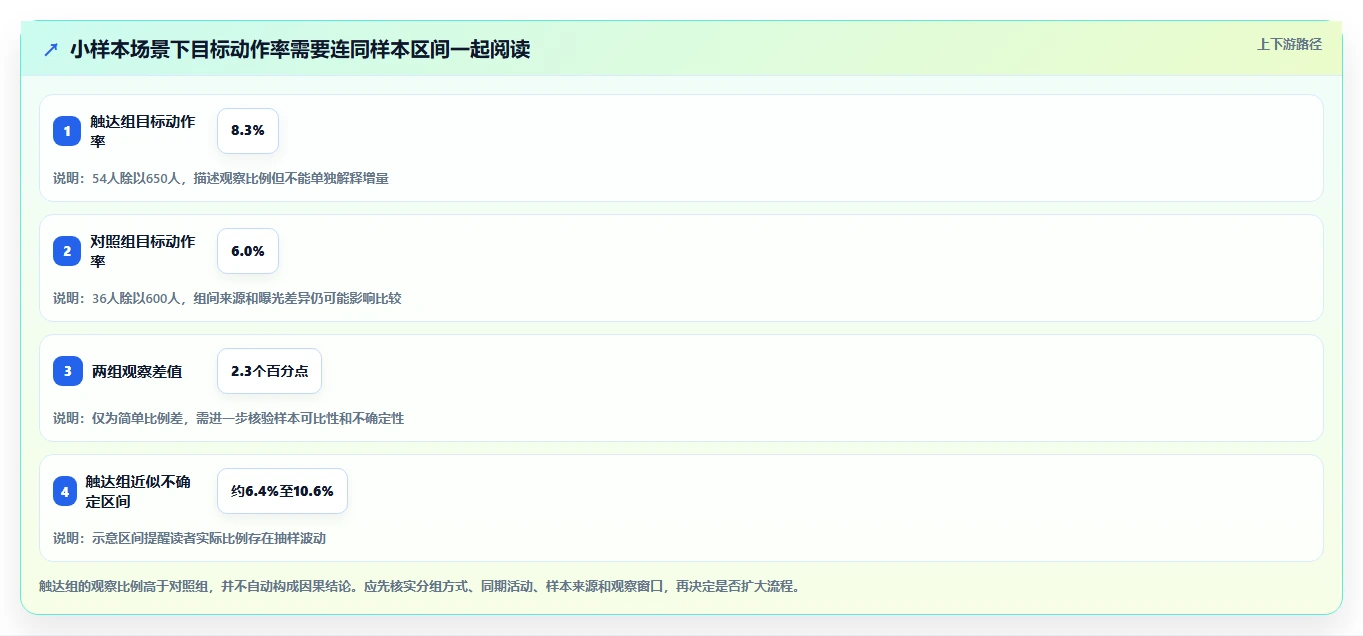
Task: Click the 触达组近似不确定区间 label
Action: click(x=138, y=491)
